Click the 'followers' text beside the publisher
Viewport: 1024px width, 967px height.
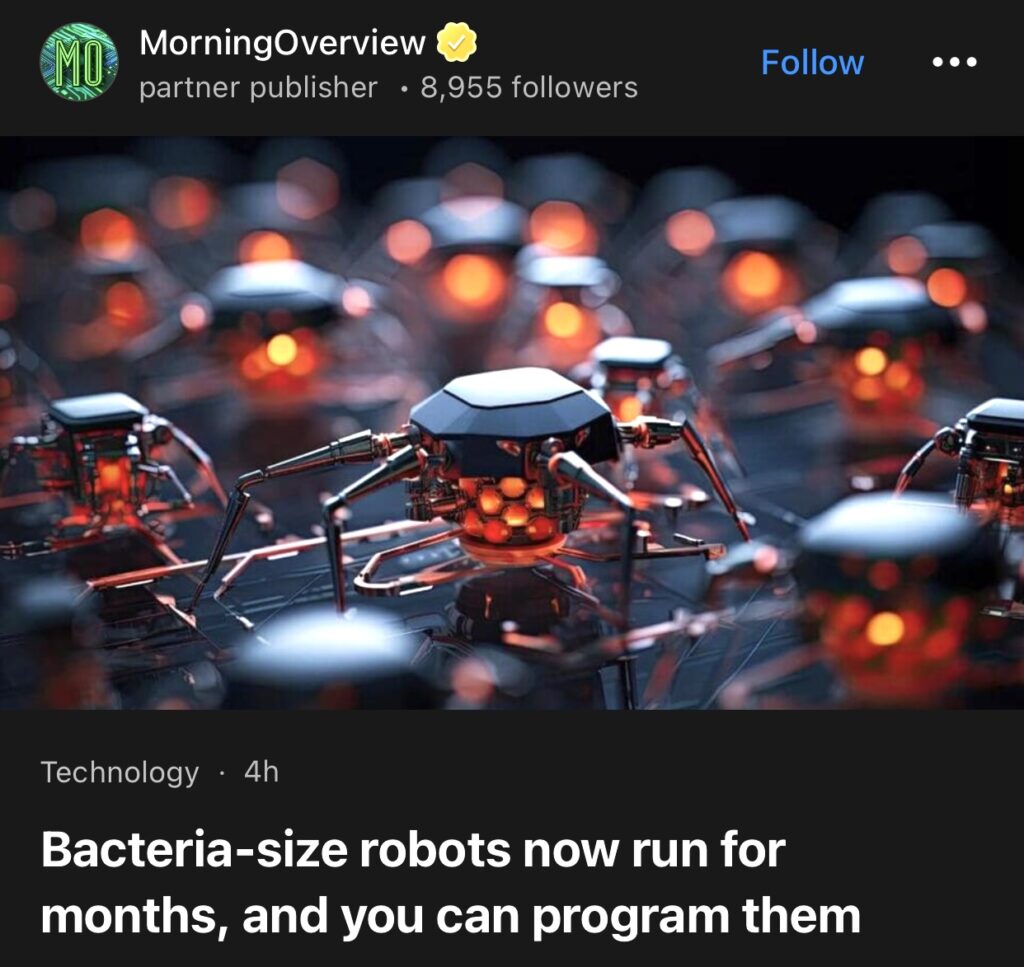coord(575,87)
